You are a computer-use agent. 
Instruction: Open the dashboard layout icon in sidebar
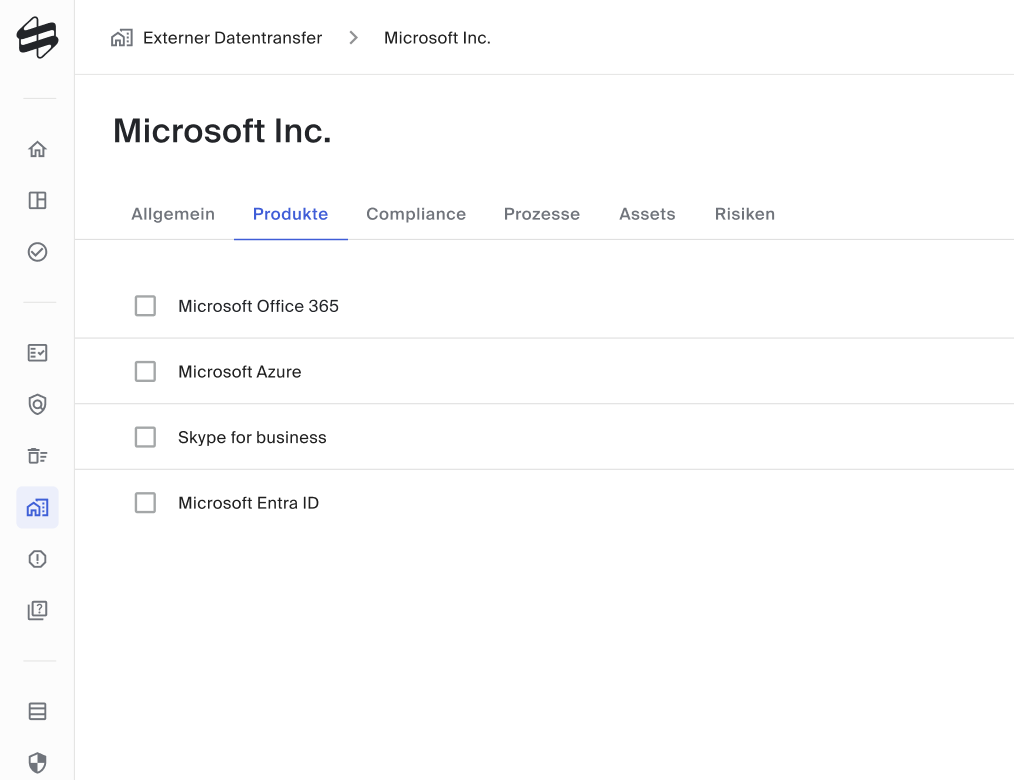point(38,200)
